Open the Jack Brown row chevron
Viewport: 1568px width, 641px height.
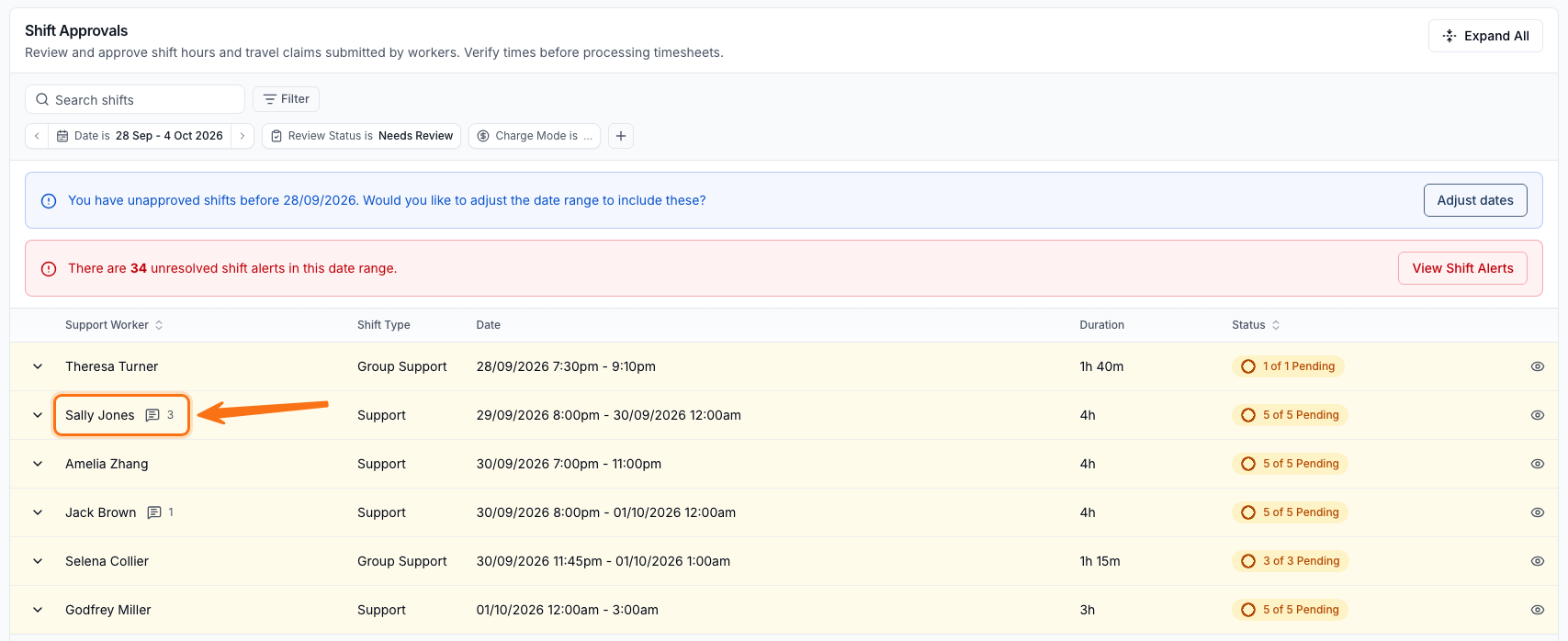click(x=38, y=512)
